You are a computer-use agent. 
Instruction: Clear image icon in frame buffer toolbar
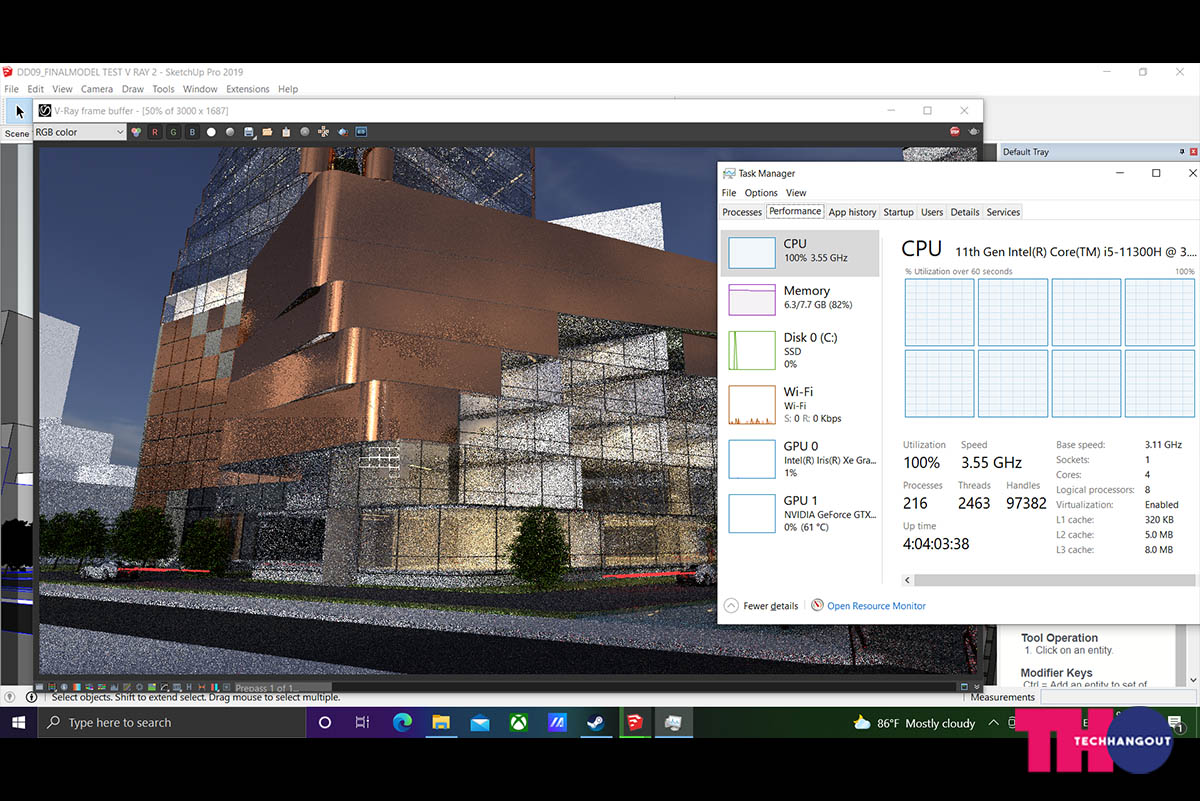(x=286, y=132)
